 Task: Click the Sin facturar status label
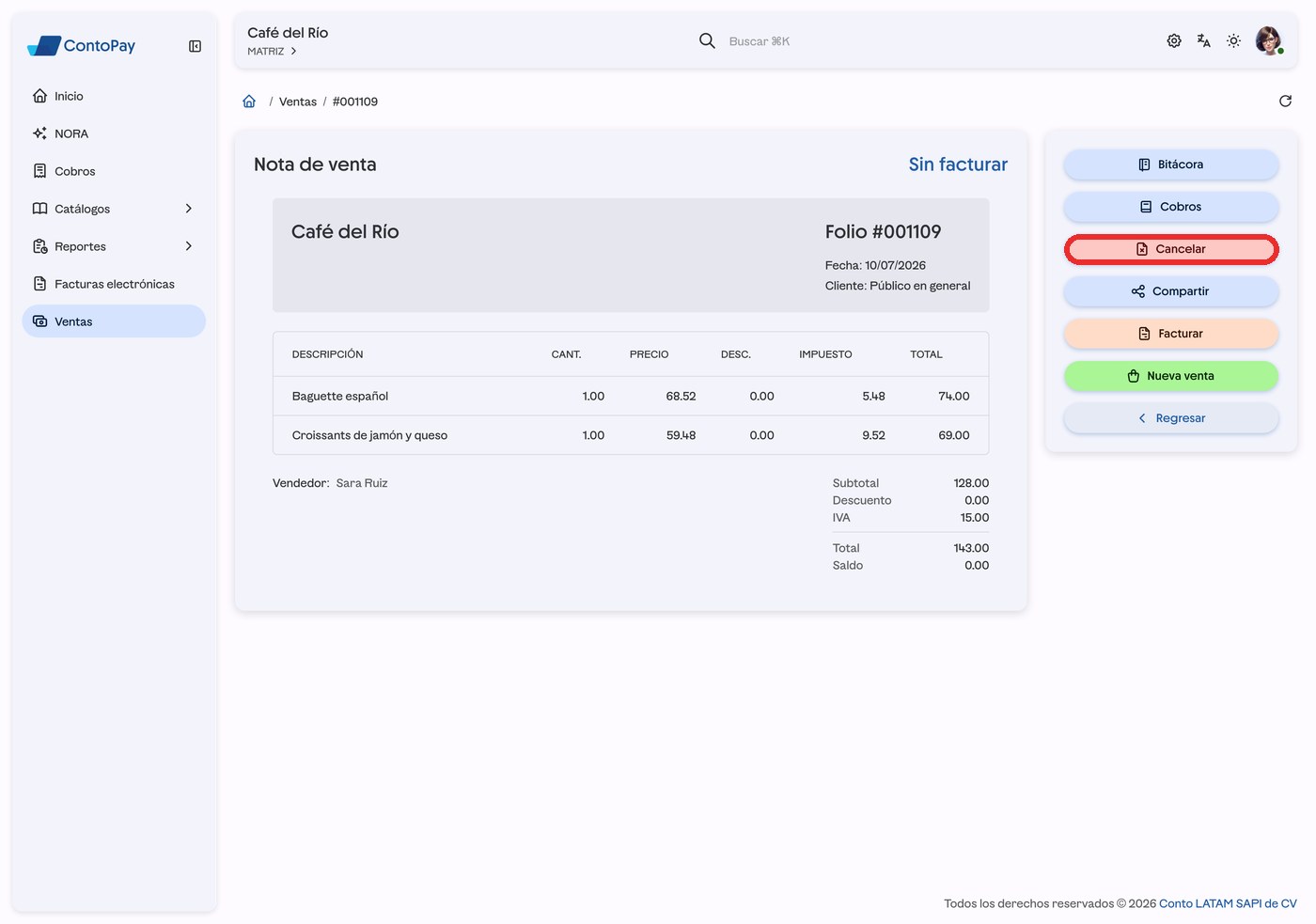(958, 164)
